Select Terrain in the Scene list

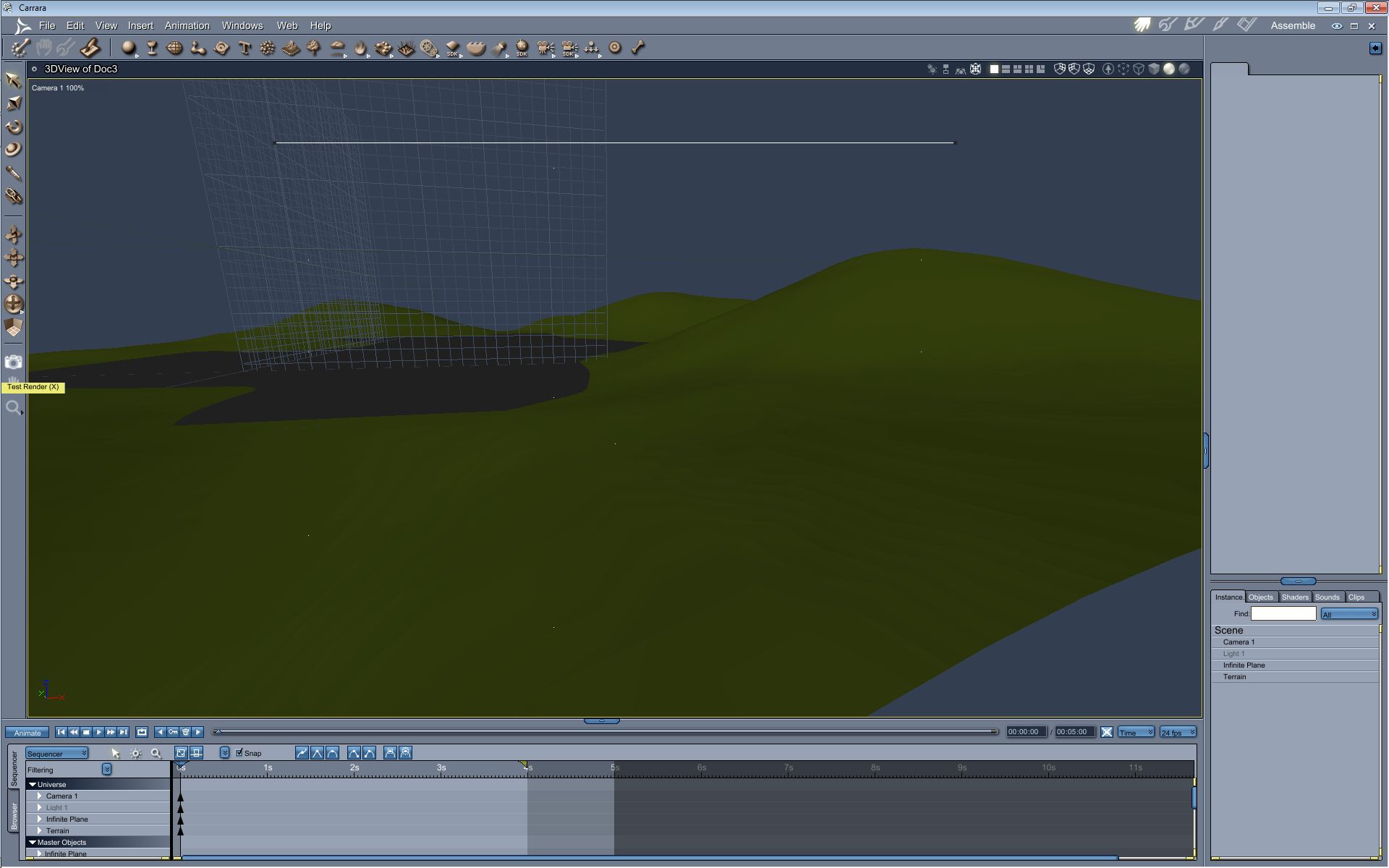[1234, 677]
